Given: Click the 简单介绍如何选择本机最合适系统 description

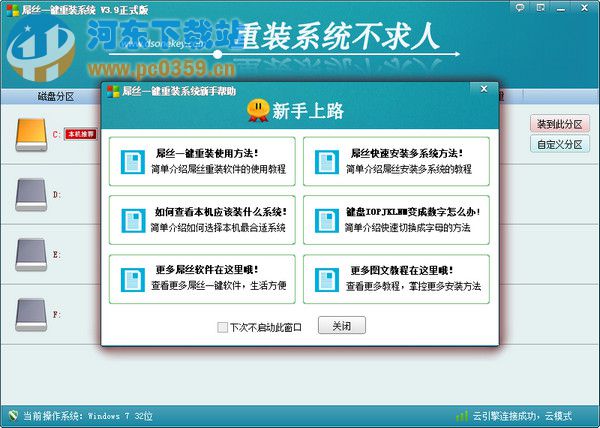Looking at the screenshot, I should tap(218, 228).
